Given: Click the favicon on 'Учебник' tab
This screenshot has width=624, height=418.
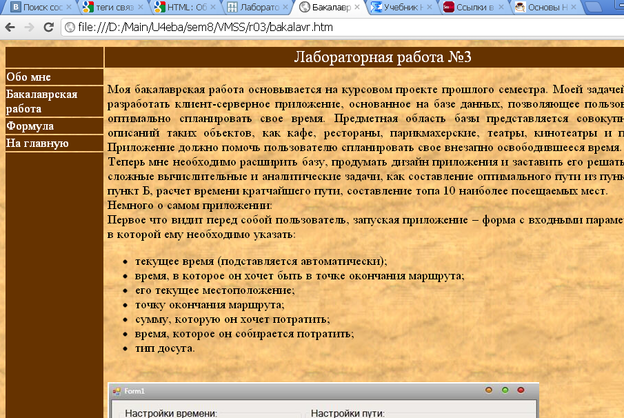Looking at the screenshot, I should 376,7.
